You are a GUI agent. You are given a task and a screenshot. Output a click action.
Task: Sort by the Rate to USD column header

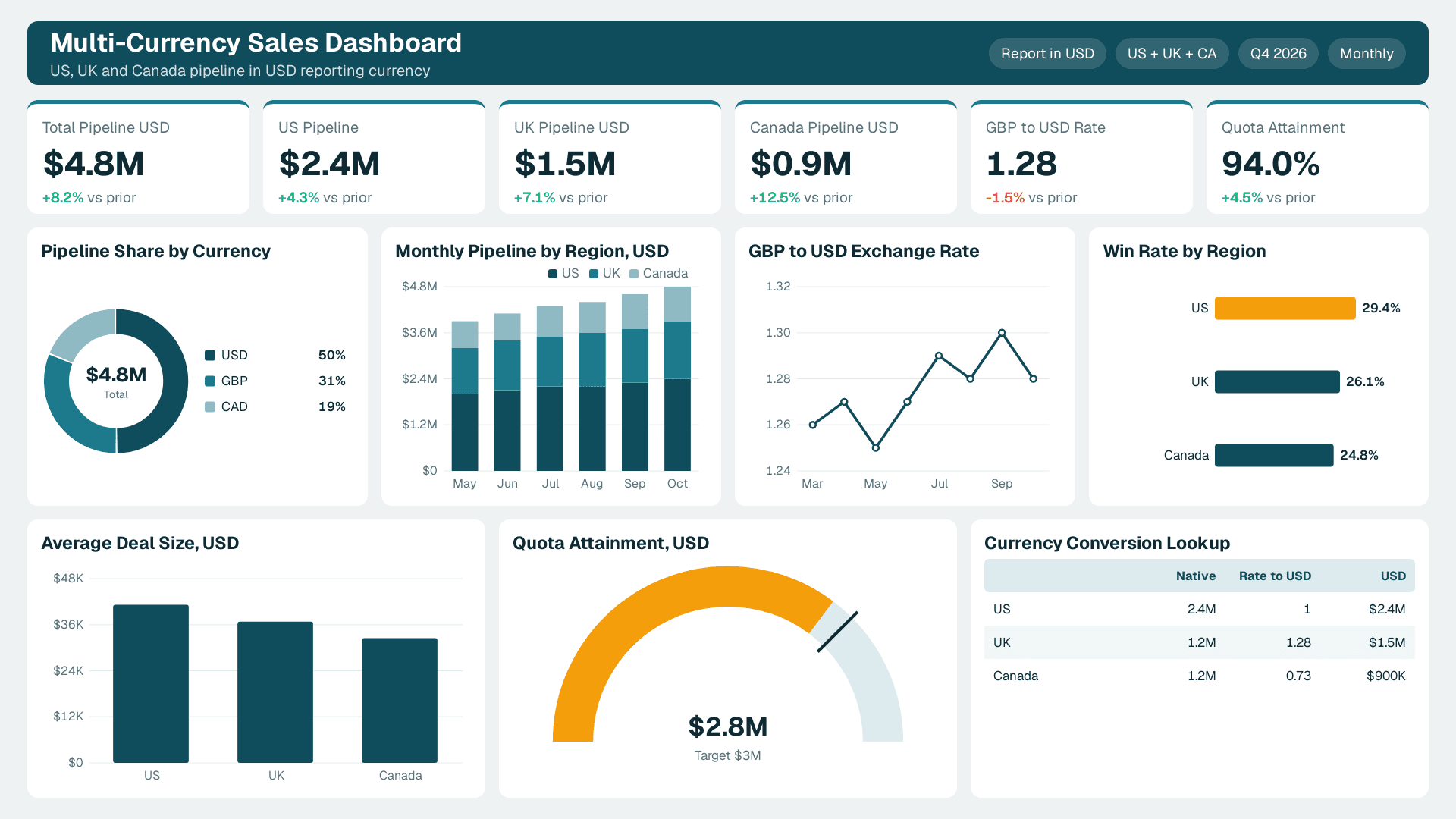coord(1275,576)
